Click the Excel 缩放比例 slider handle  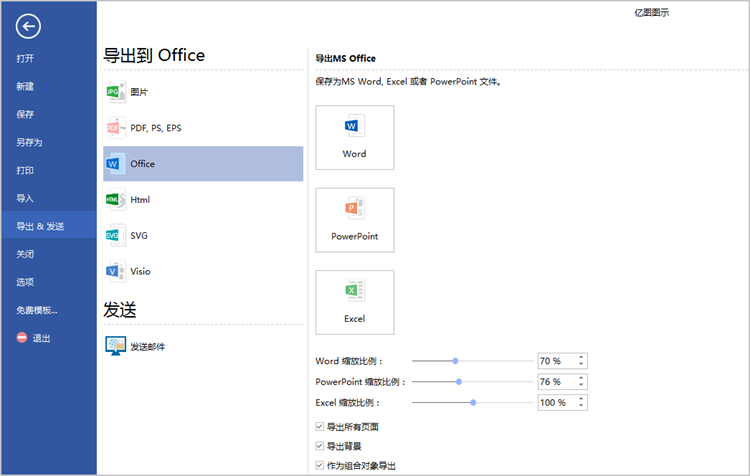(473, 402)
